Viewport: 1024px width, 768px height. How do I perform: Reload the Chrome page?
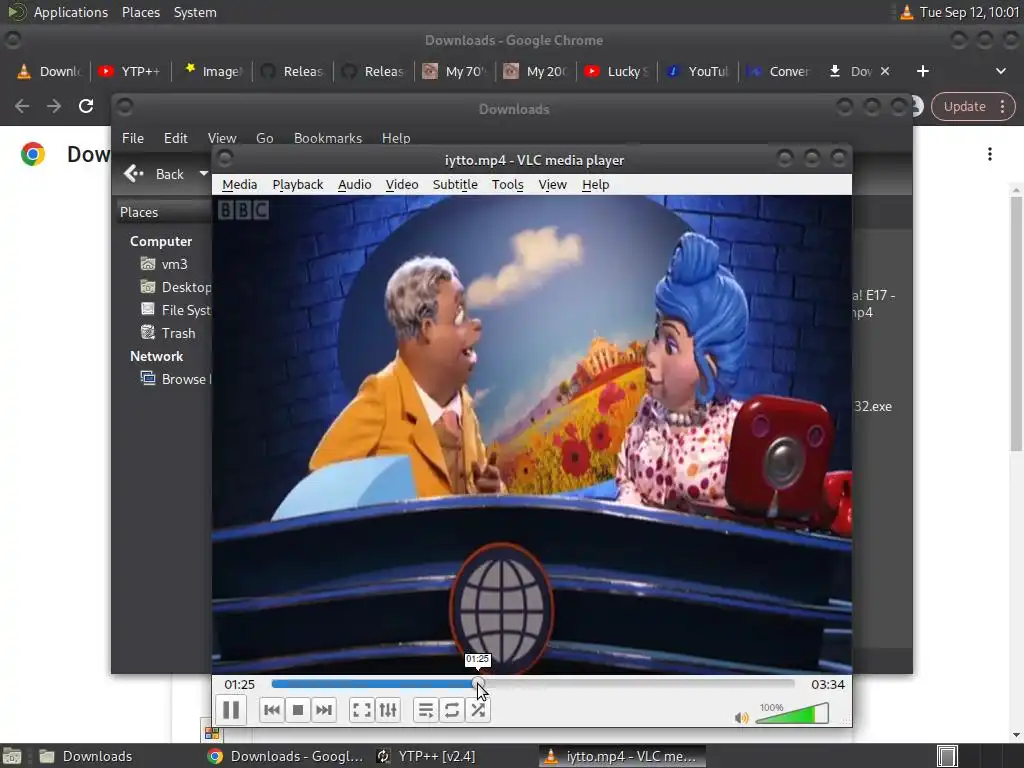[x=86, y=106]
